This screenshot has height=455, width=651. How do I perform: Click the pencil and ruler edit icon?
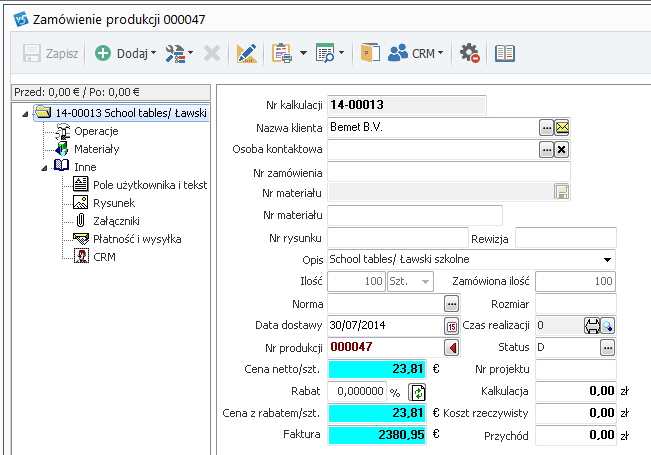(246, 54)
